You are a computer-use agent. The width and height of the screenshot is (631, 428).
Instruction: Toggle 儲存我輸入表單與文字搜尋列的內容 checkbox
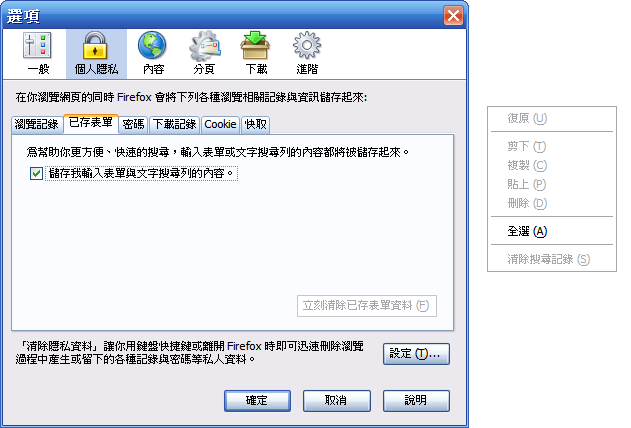(36, 173)
